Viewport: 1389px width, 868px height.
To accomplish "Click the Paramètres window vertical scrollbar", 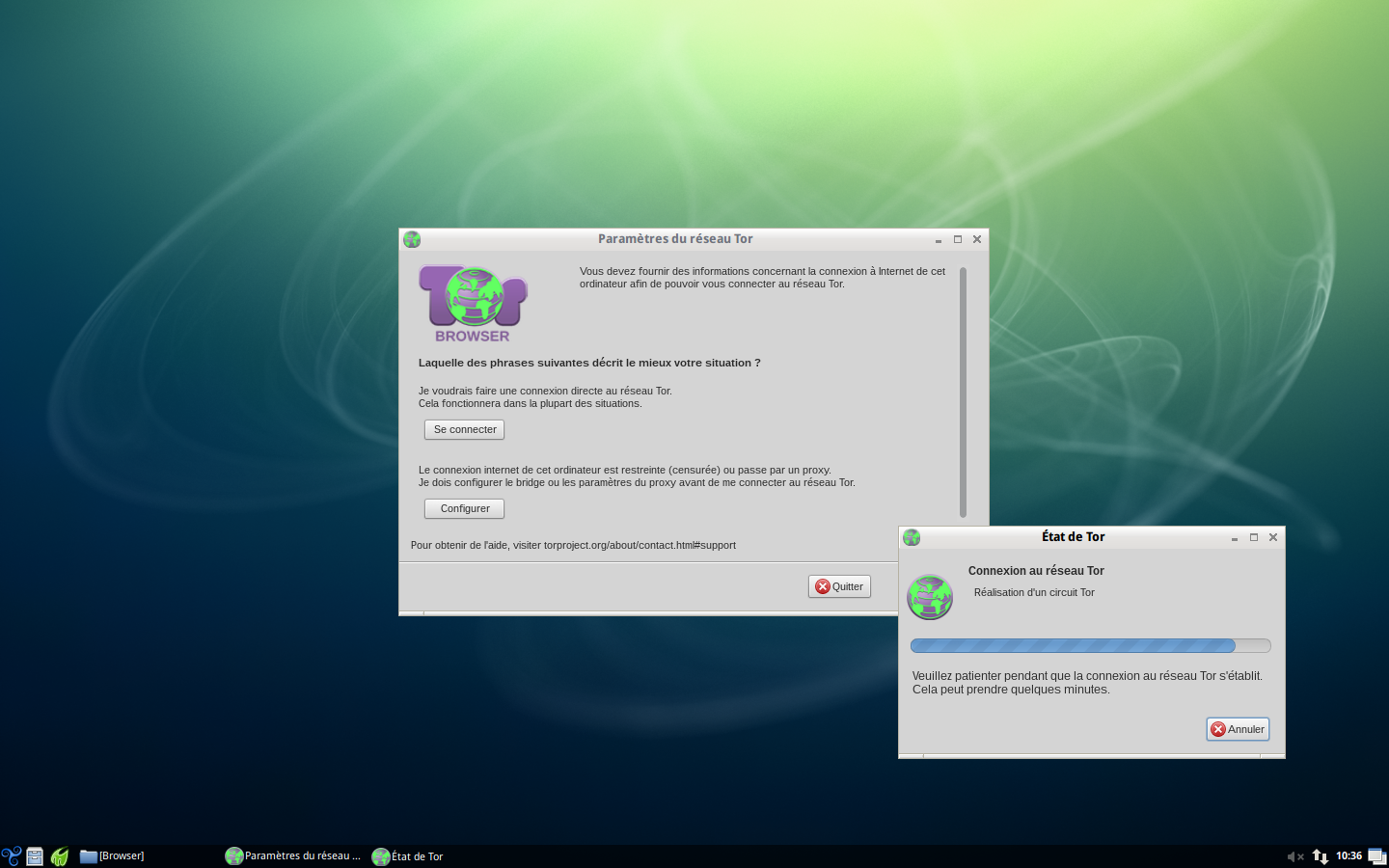I will (x=963, y=393).
